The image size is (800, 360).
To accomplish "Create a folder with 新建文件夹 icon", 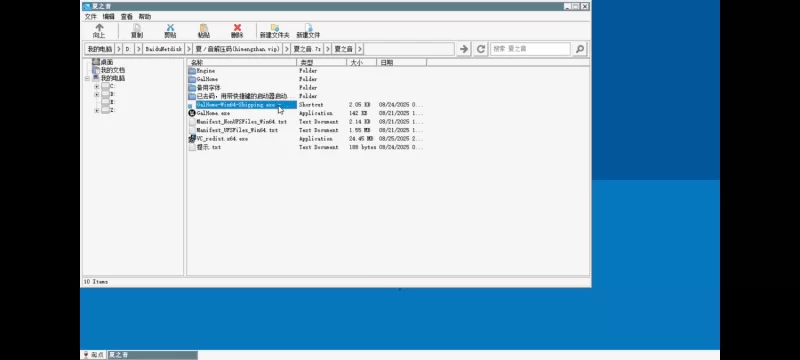I will (x=274, y=28).
